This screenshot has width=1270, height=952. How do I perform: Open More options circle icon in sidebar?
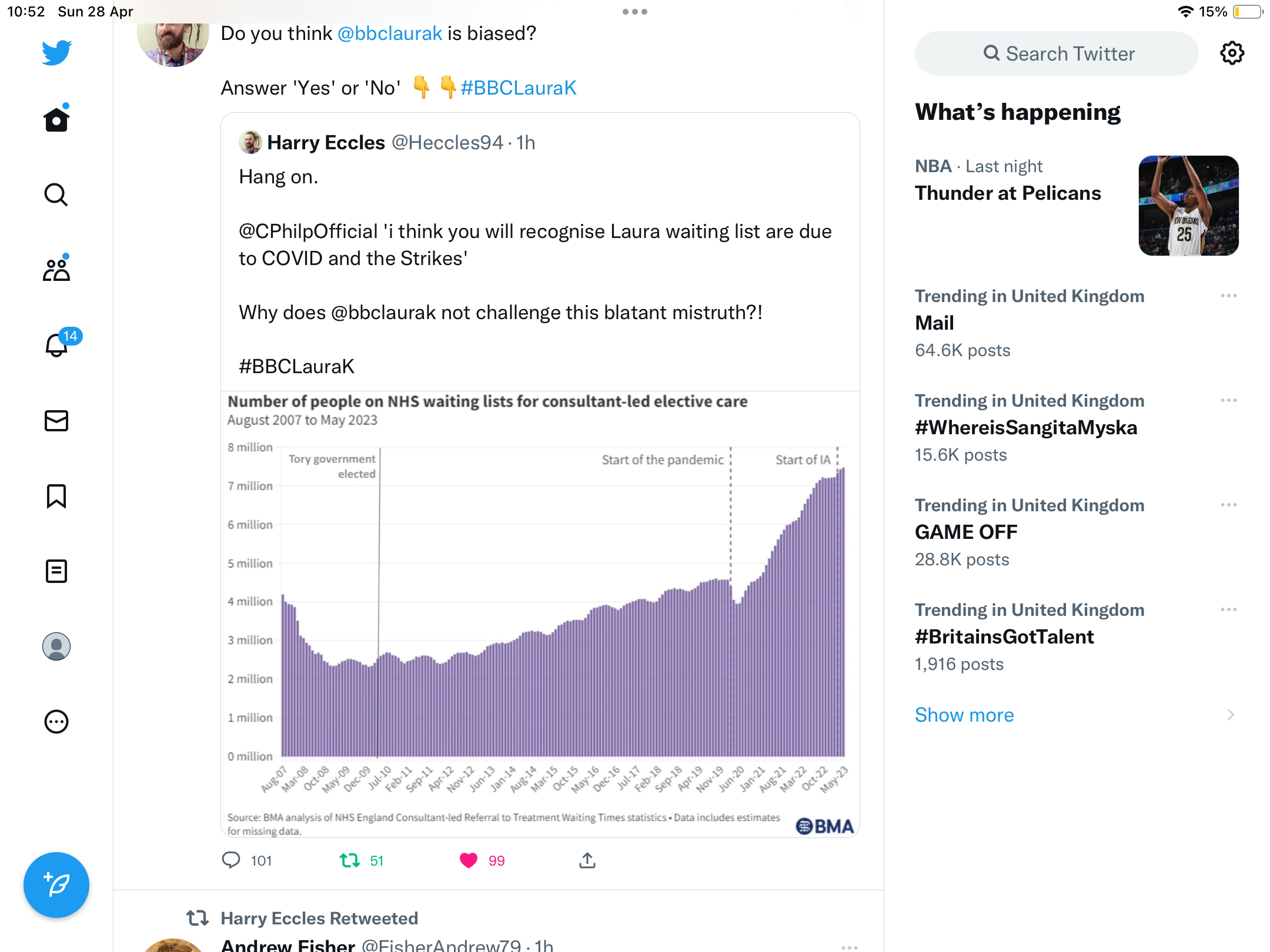[56, 722]
